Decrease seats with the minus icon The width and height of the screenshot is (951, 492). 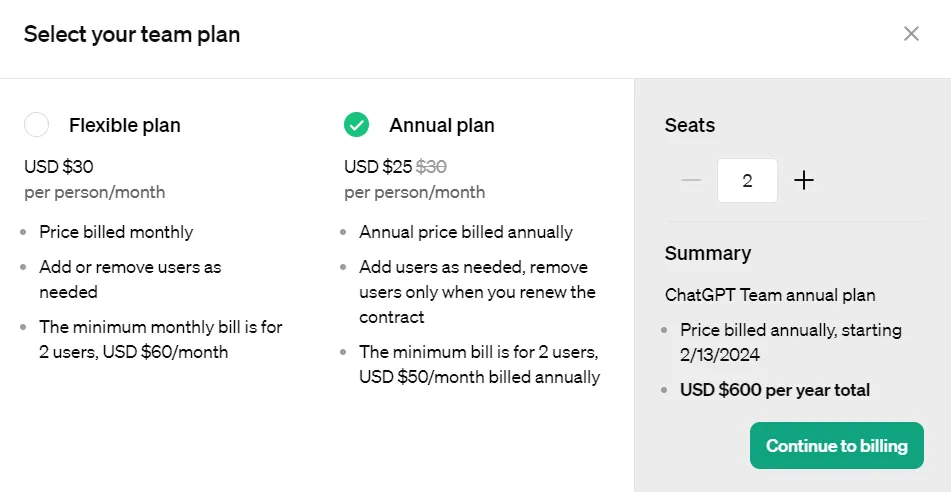tap(691, 181)
